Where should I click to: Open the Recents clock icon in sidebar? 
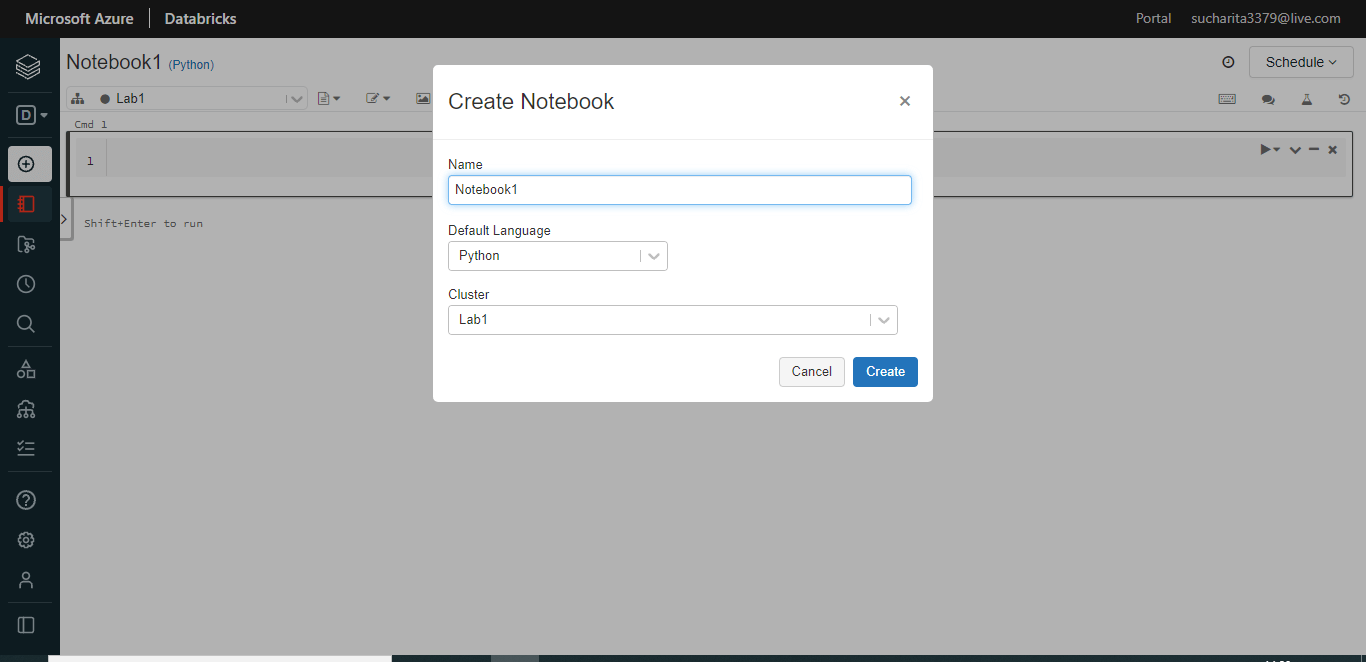[x=27, y=284]
